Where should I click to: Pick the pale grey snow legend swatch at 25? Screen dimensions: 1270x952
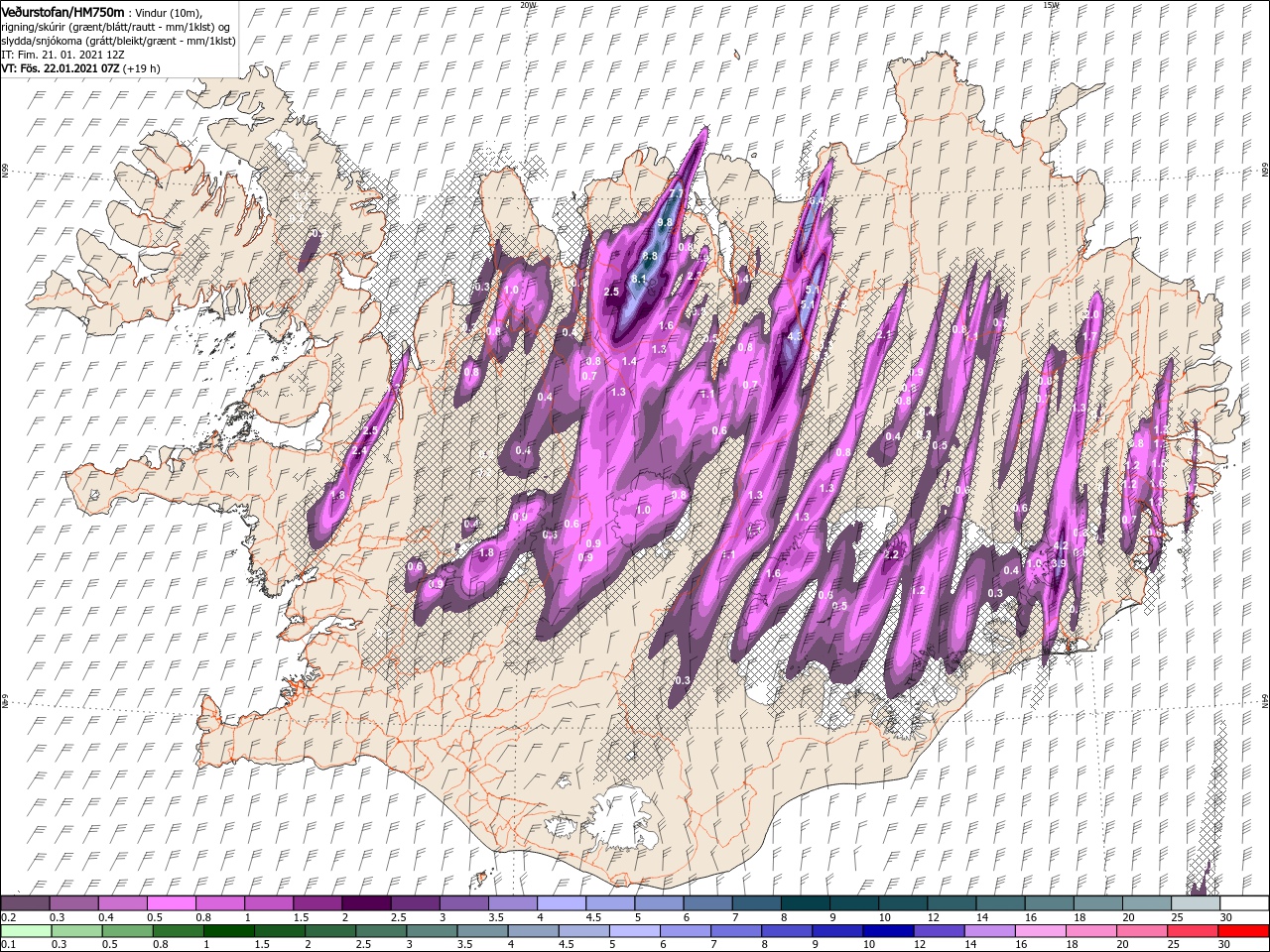tap(1196, 903)
